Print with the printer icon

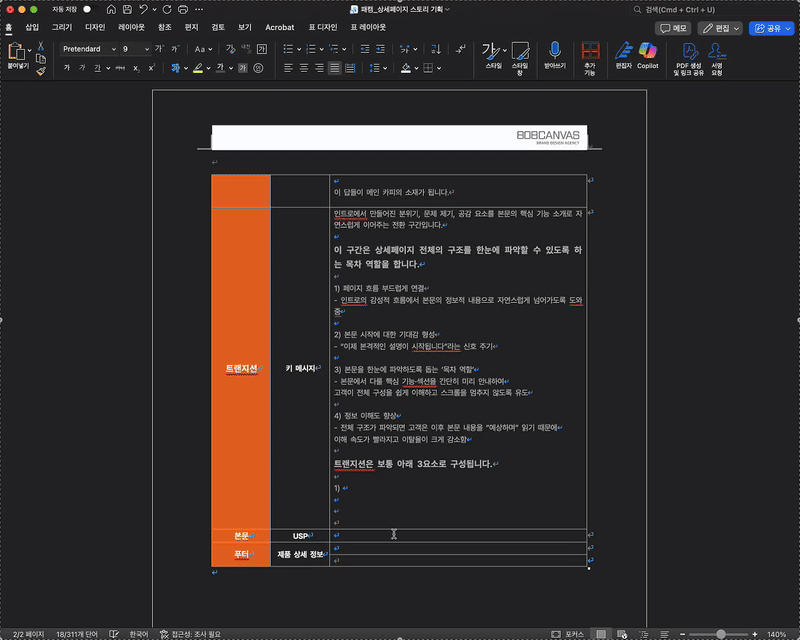click(x=183, y=10)
